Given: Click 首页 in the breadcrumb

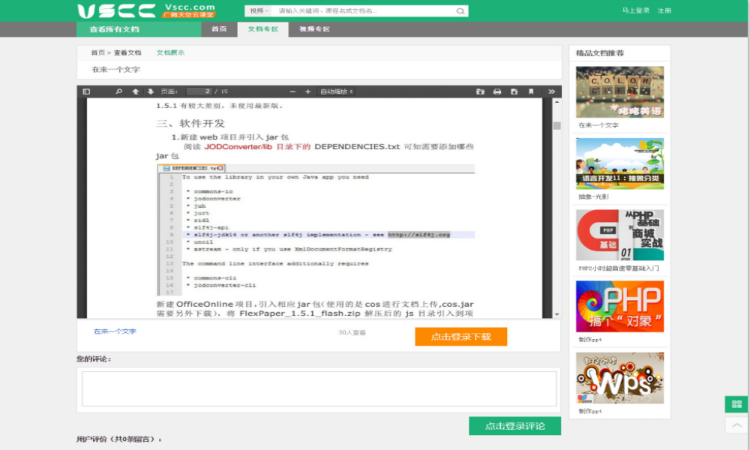Looking at the screenshot, I should pyautogui.click(x=98, y=53).
